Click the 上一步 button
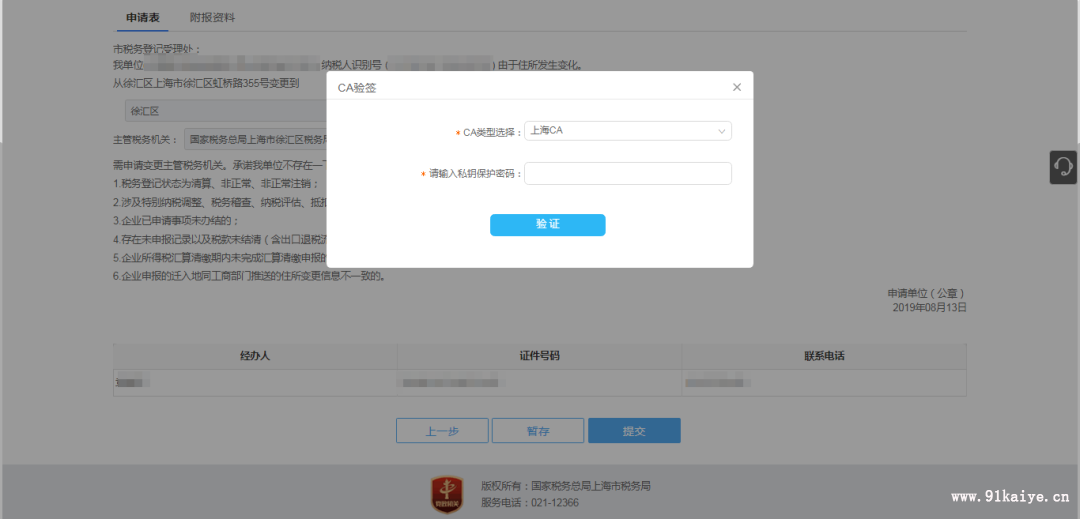 point(442,431)
